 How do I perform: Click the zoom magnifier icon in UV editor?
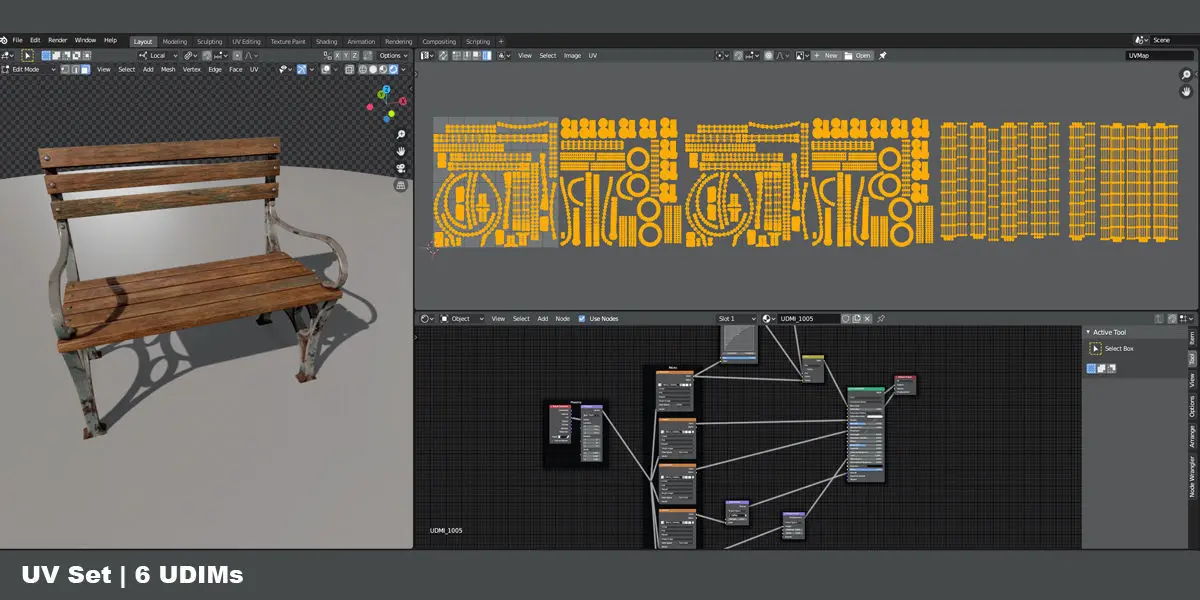[1186, 74]
